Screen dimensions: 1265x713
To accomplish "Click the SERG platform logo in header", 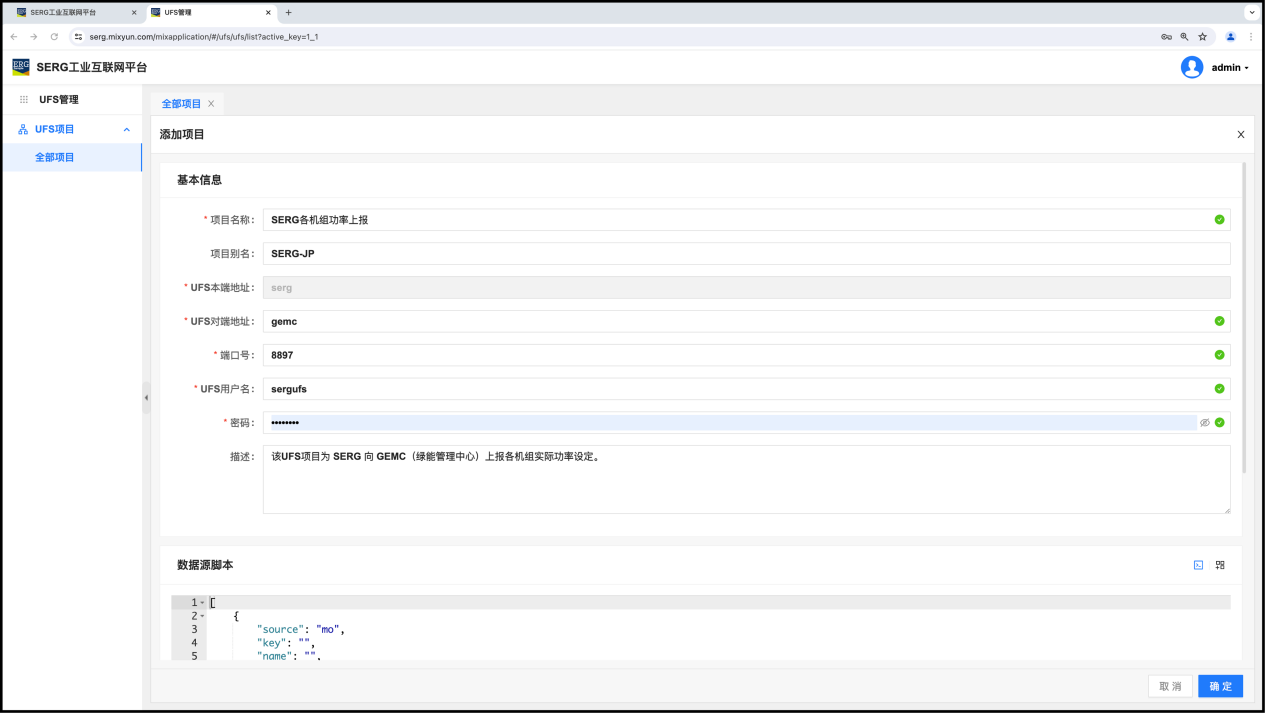I will pos(21,67).
